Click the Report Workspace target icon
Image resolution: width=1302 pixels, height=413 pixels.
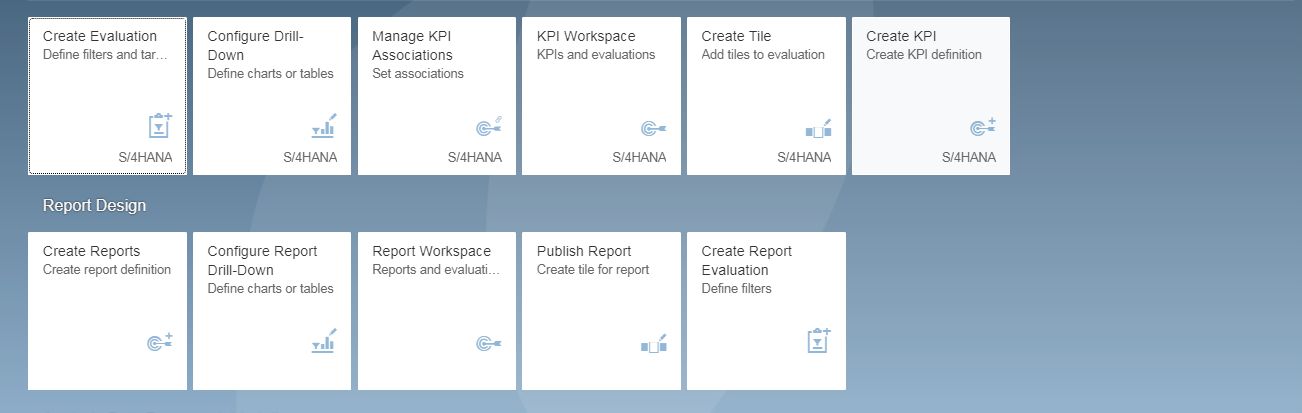tap(488, 343)
